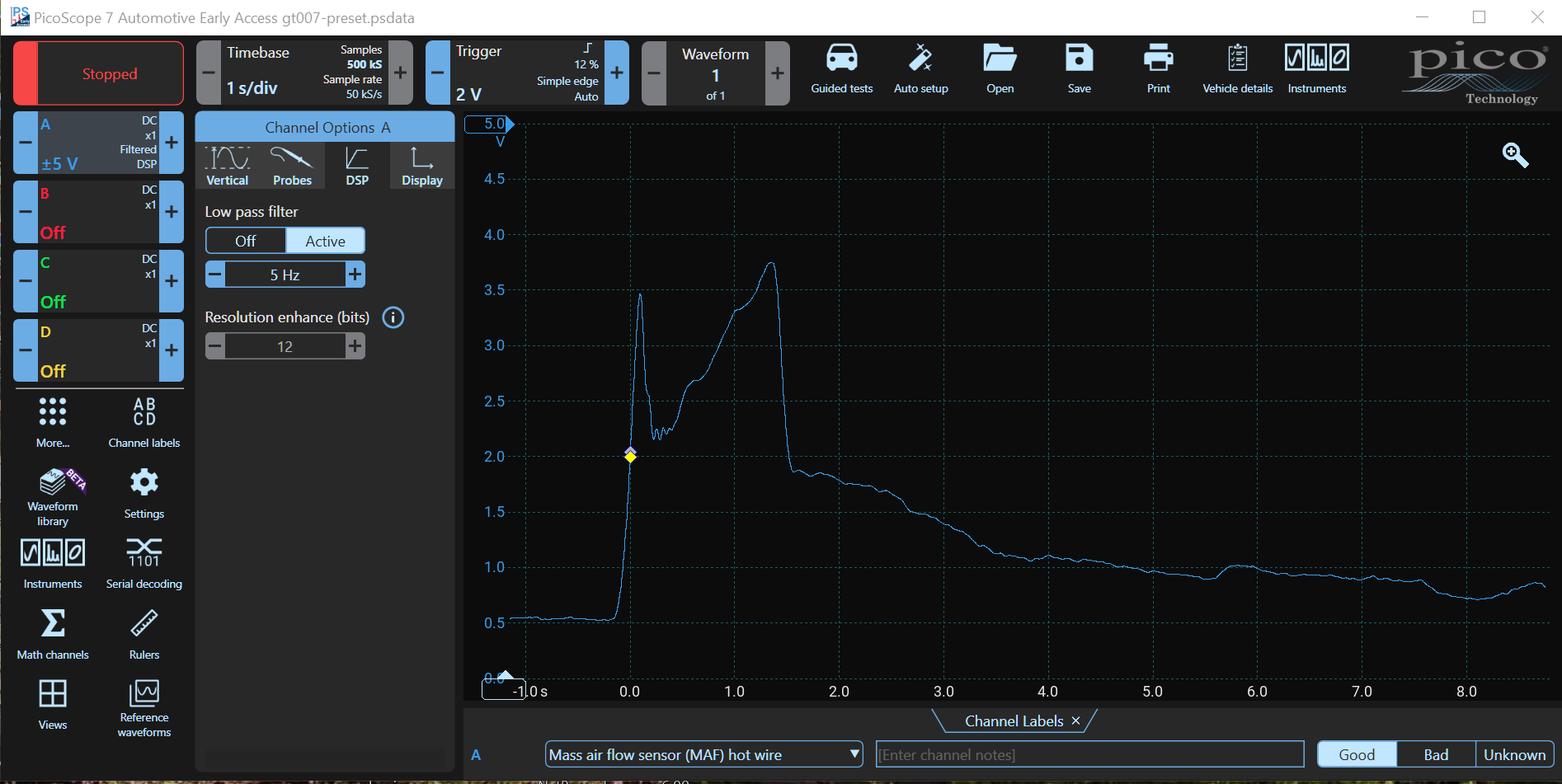
Task: Decrease low pass filter from 5 Hz
Action: [x=215, y=275]
